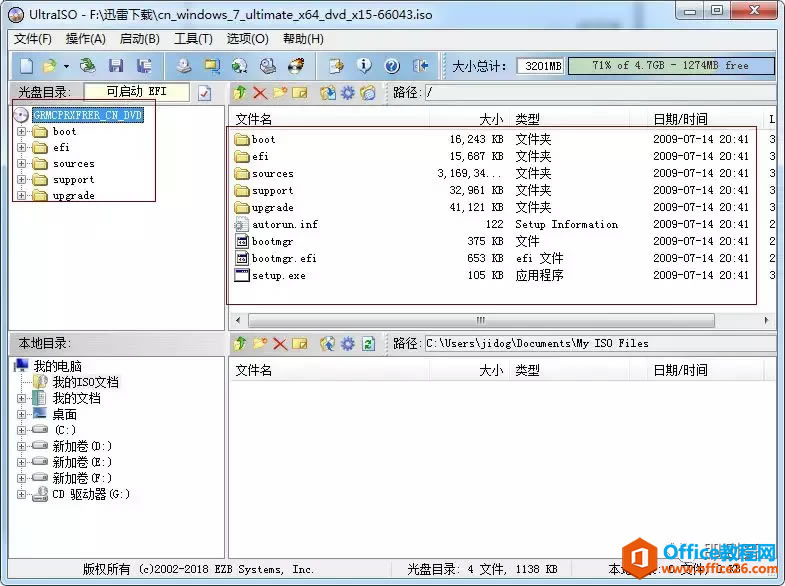This screenshot has width=785, height=586.
Task: Open the 启动(B) menu
Action: coord(140,39)
